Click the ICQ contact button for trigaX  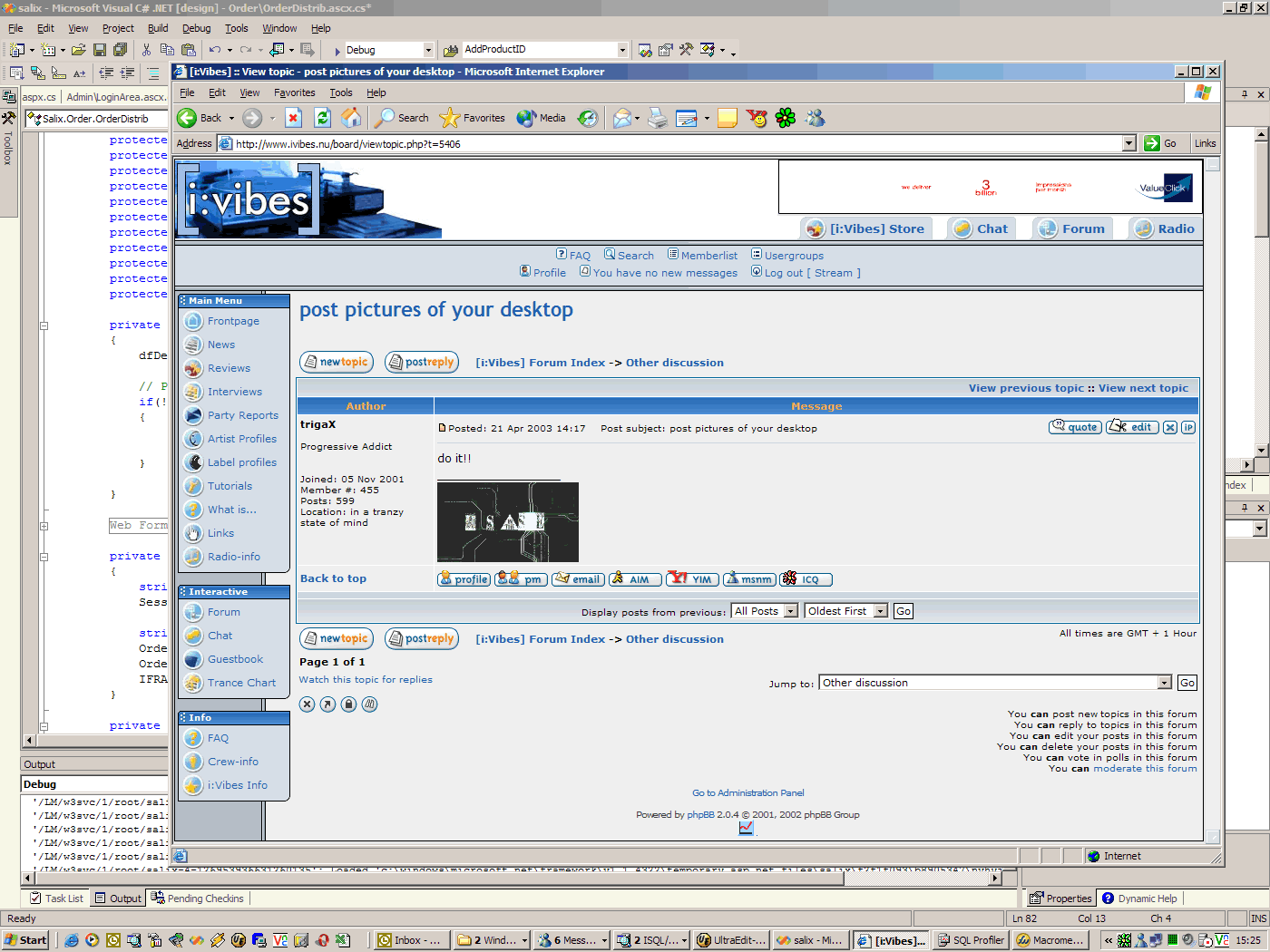click(x=806, y=579)
